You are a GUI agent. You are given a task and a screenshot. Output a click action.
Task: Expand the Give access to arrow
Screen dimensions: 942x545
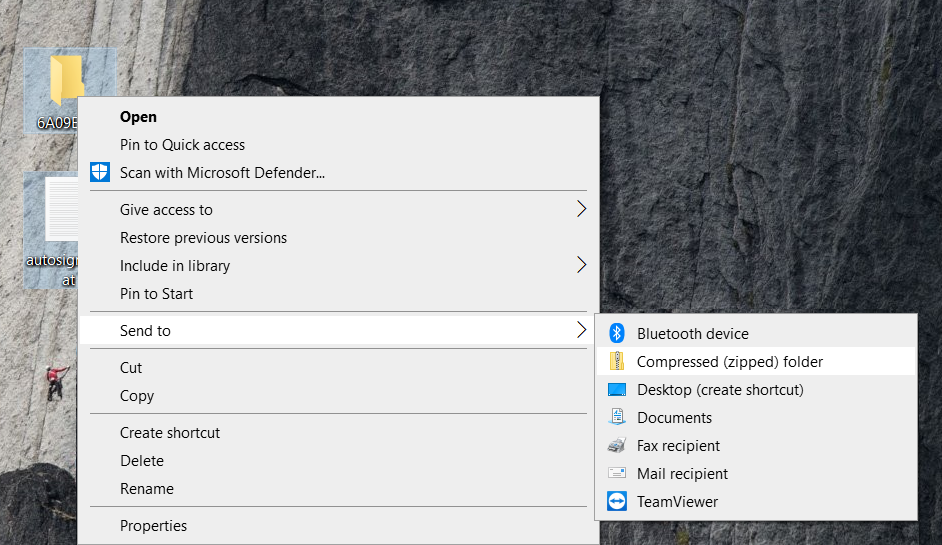(581, 210)
